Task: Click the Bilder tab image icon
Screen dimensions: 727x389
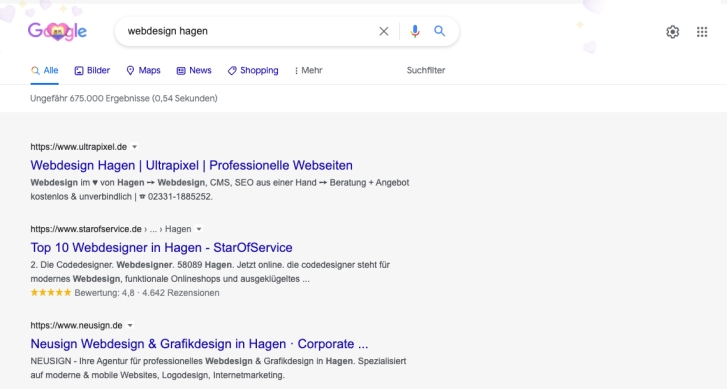Action: [79, 70]
